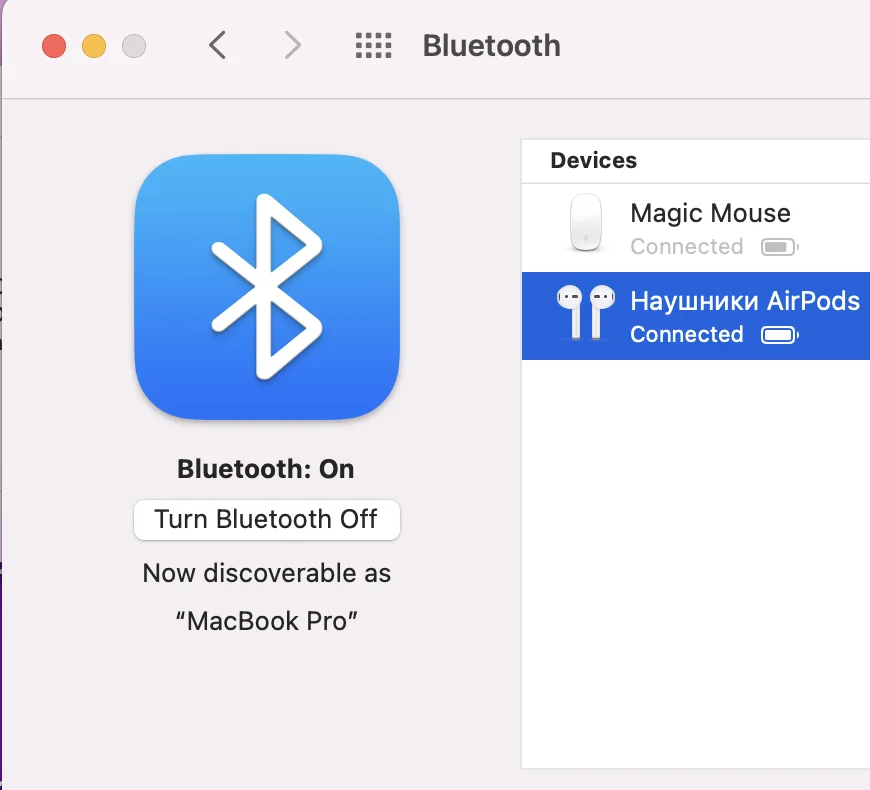The image size is (870, 790).
Task: Click the large Bluetooth logo icon
Action: click(267, 287)
